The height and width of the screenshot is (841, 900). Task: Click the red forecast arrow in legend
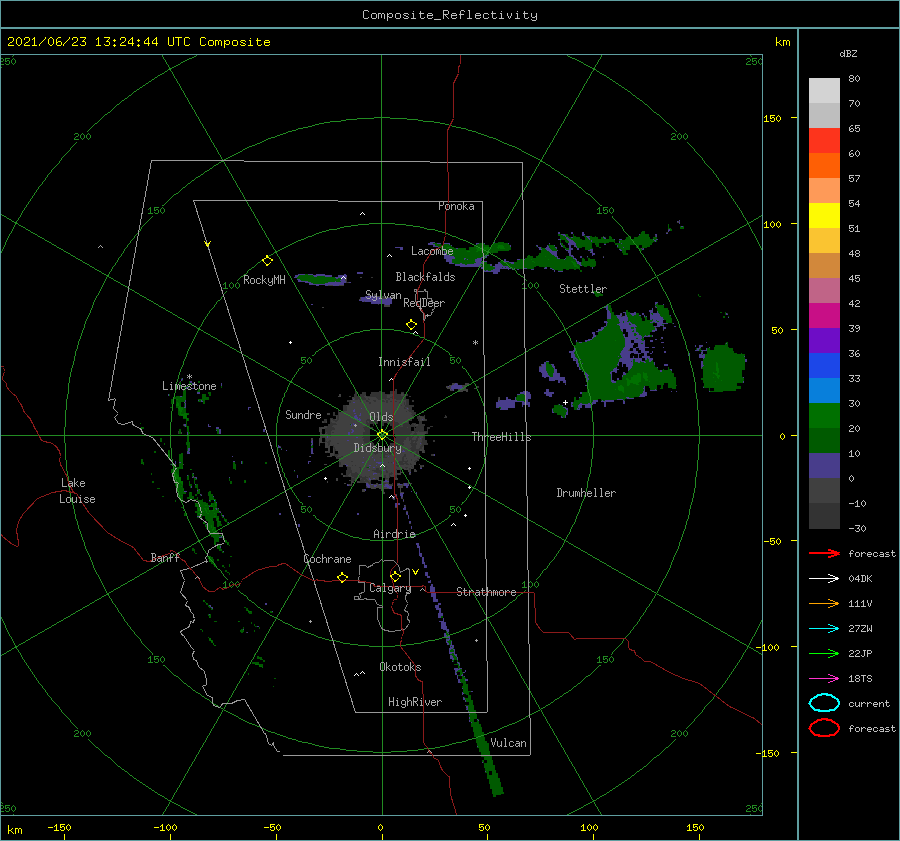(824, 553)
